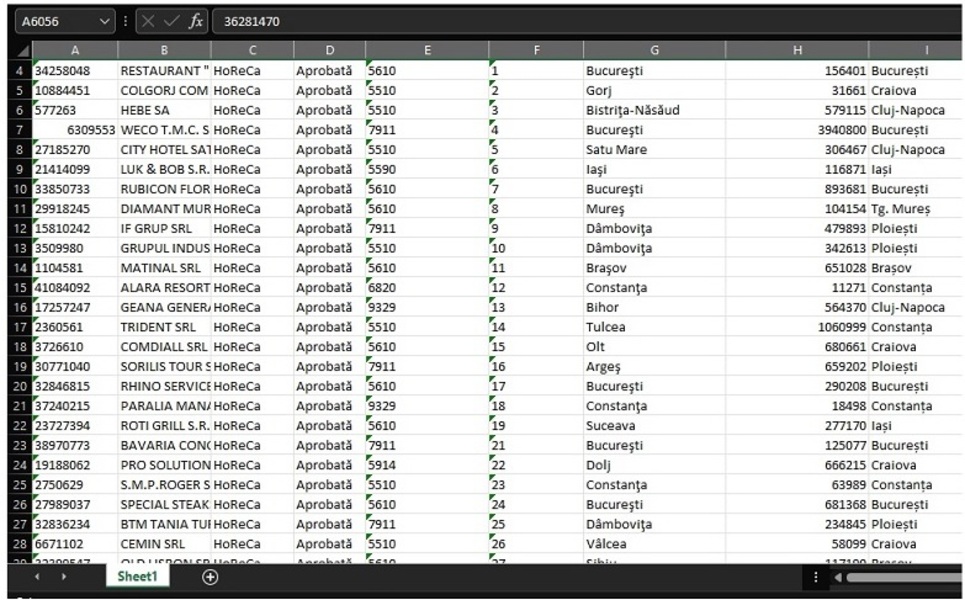Click the Cancel X icon in formula bar
The height and width of the screenshot is (600, 965).
coord(146,21)
